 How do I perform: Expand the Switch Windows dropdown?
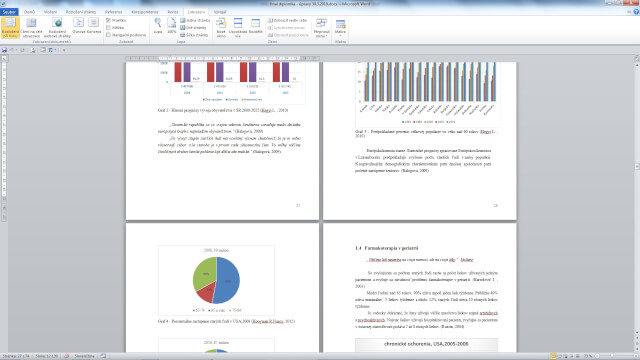tap(322, 28)
